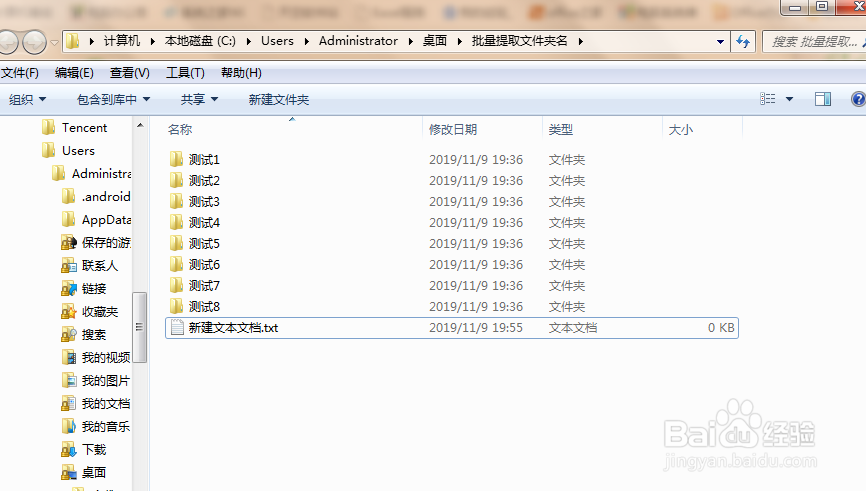Screen dimensions: 866x491
Task: Sort by the 大小 column header
Action: (680, 130)
